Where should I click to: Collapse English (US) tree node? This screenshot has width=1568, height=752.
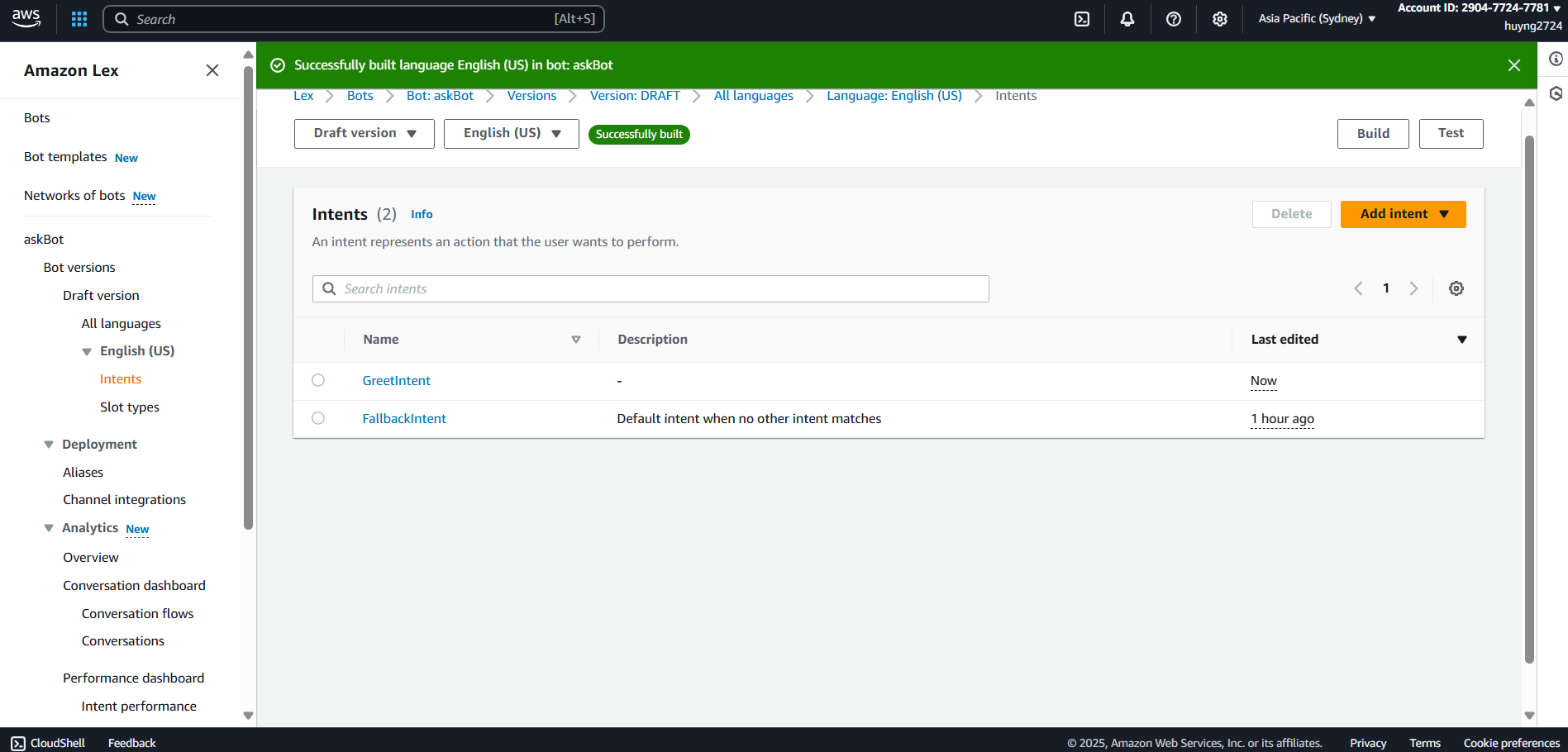coord(87,352)
